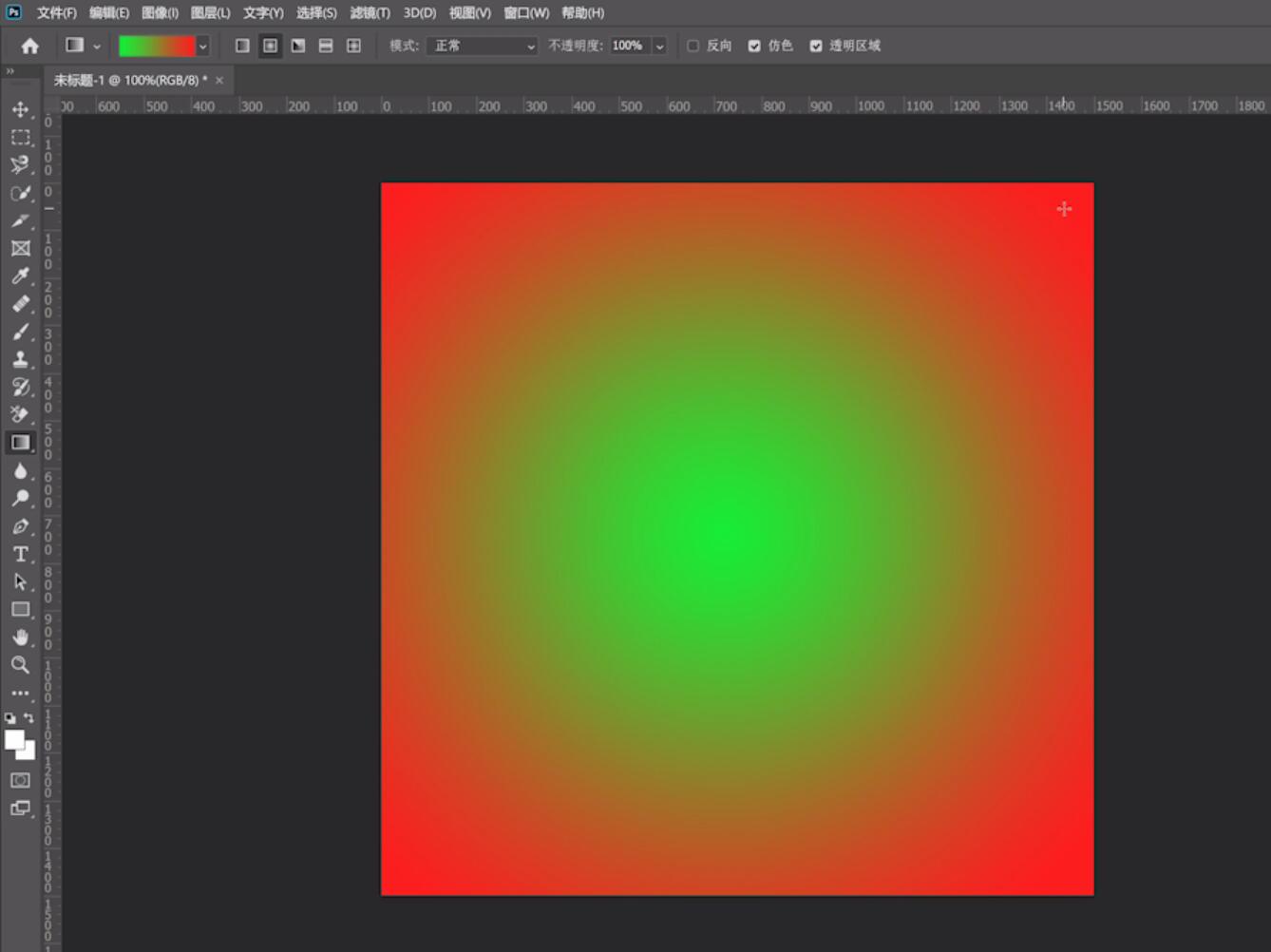
Task: Go to the Home screen
Action: [29, 46]
